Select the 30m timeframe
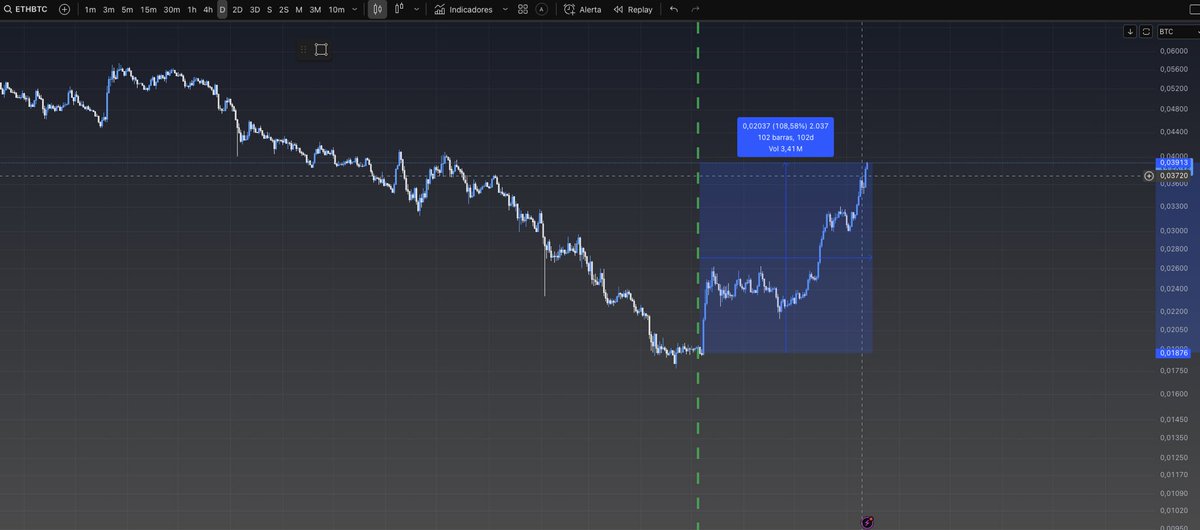Screen dimensions: 1200x530 coord(172,9)
